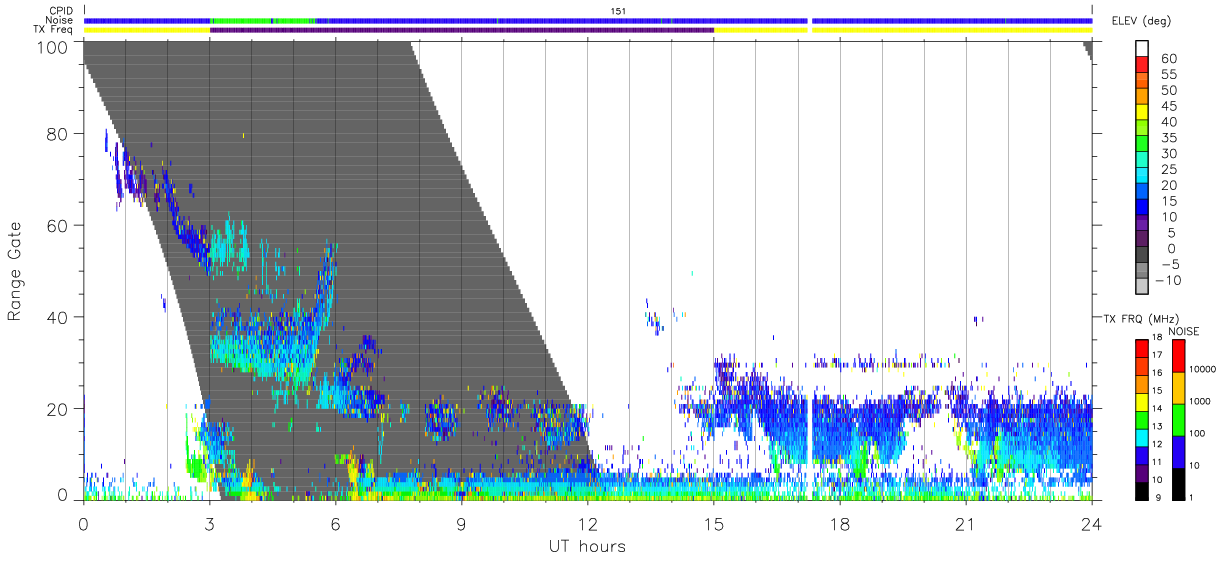Image resolution: width=1228 pixels, height=567 pixels.
Task: Click the '80' tick on the Range Gate axis
Action: pyautogui.click(x=57, y=134)
